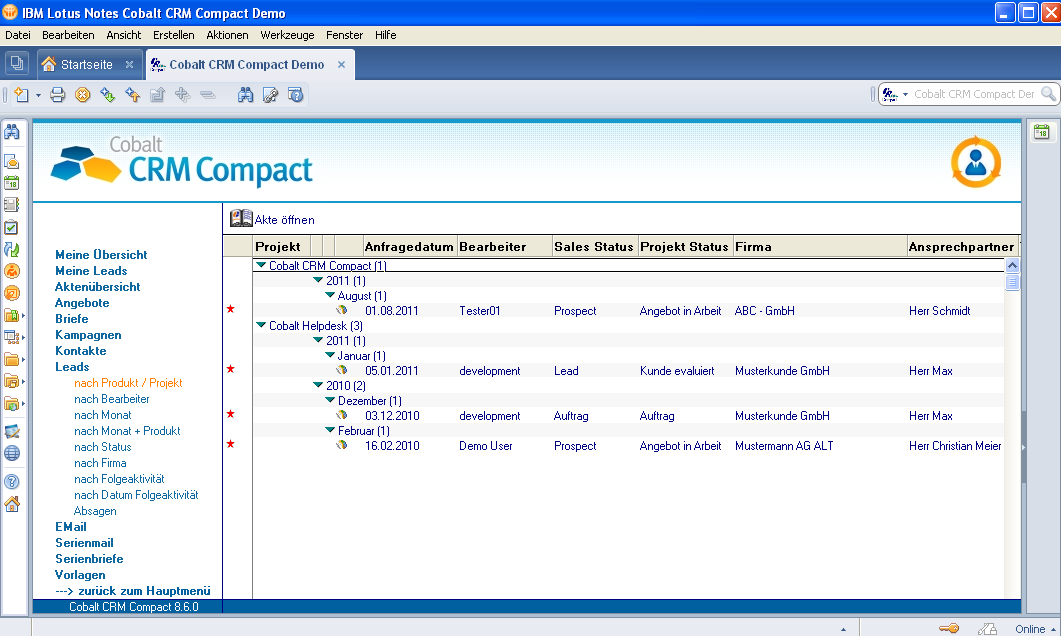Open the Calendar icon in the left sidebar

[x=12, y=183]
